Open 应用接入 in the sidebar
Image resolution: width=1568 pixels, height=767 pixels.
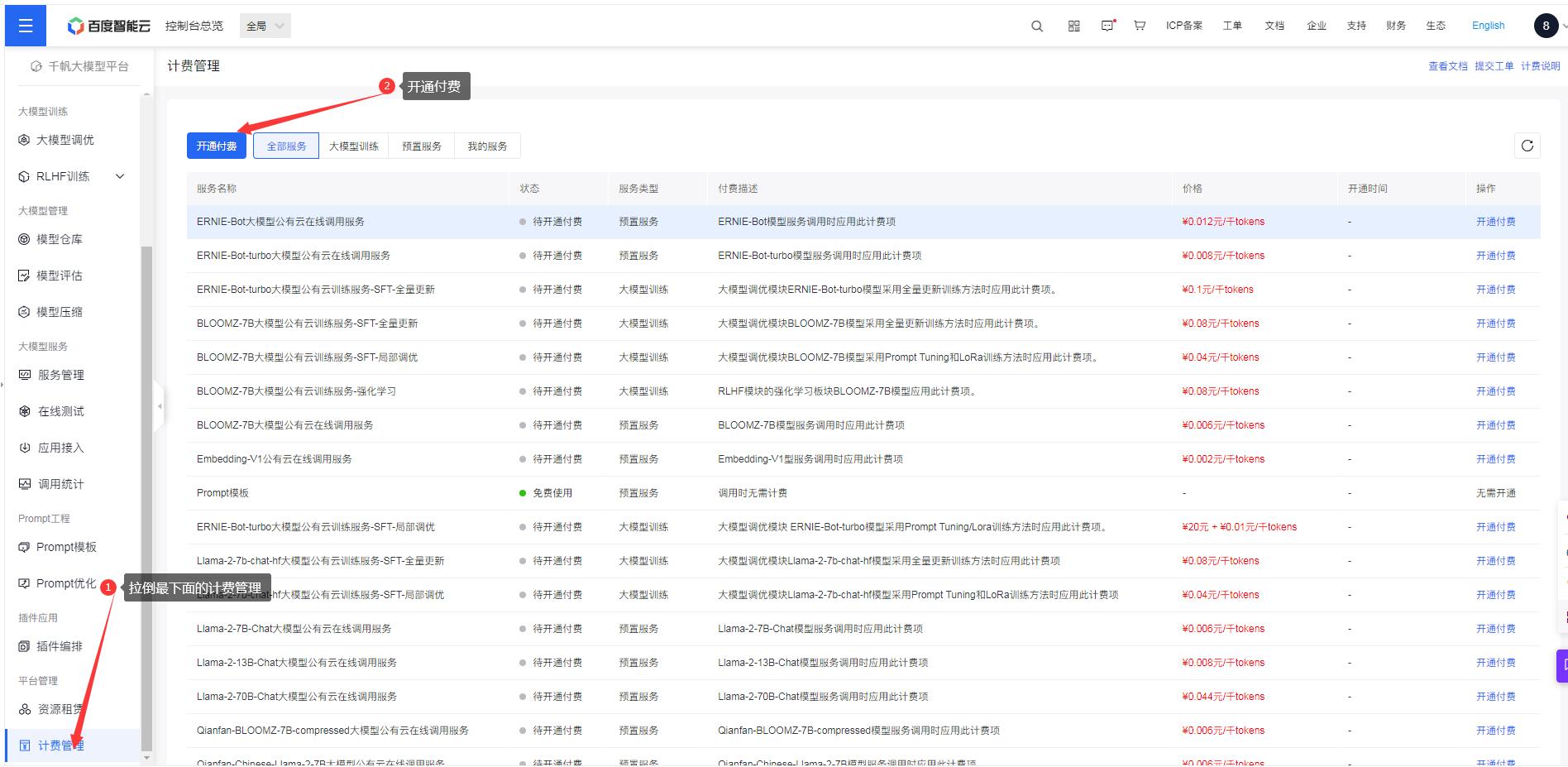pos(60,448)
